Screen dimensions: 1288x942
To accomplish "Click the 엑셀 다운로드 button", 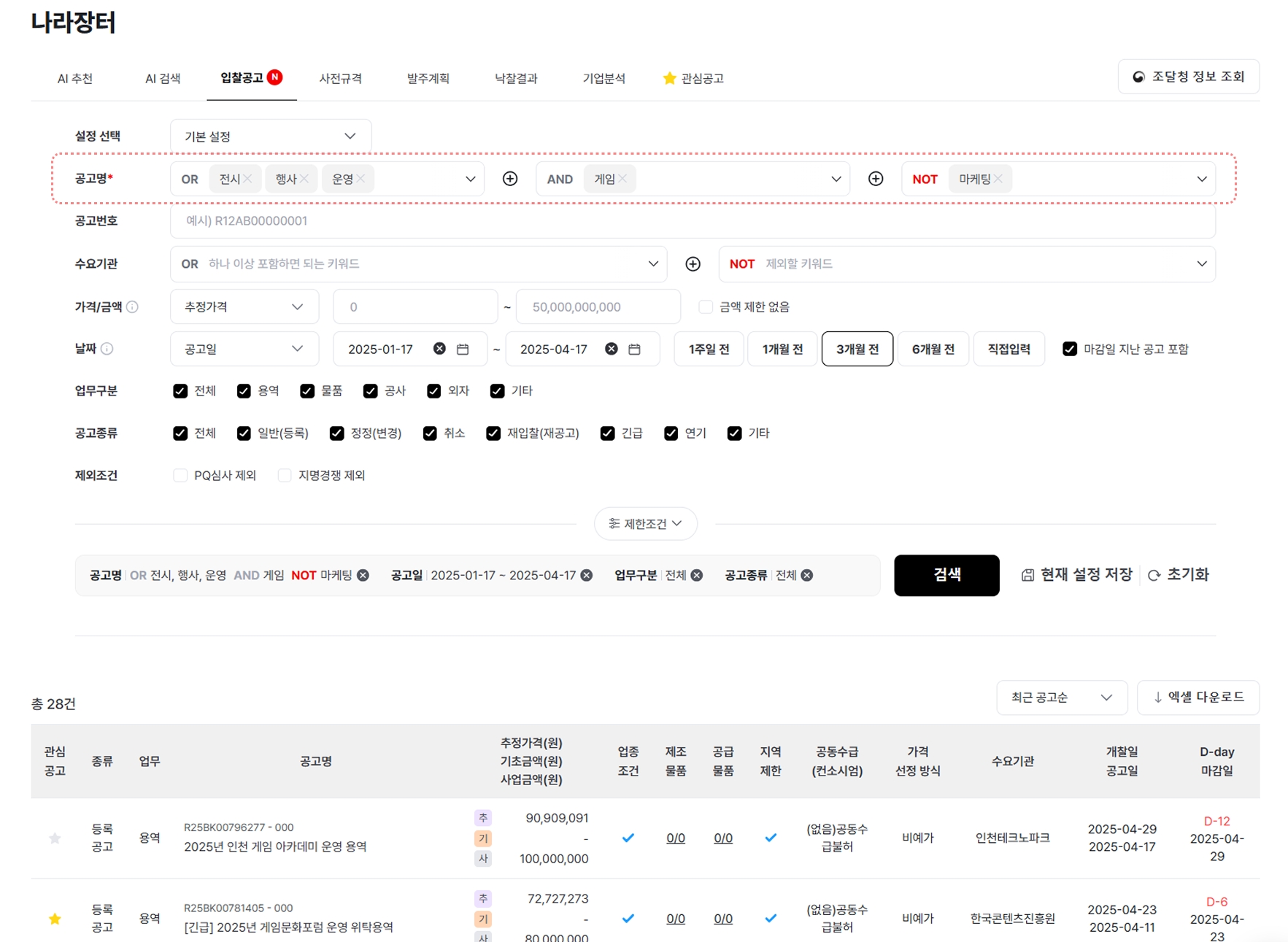I will [1198, 698].
